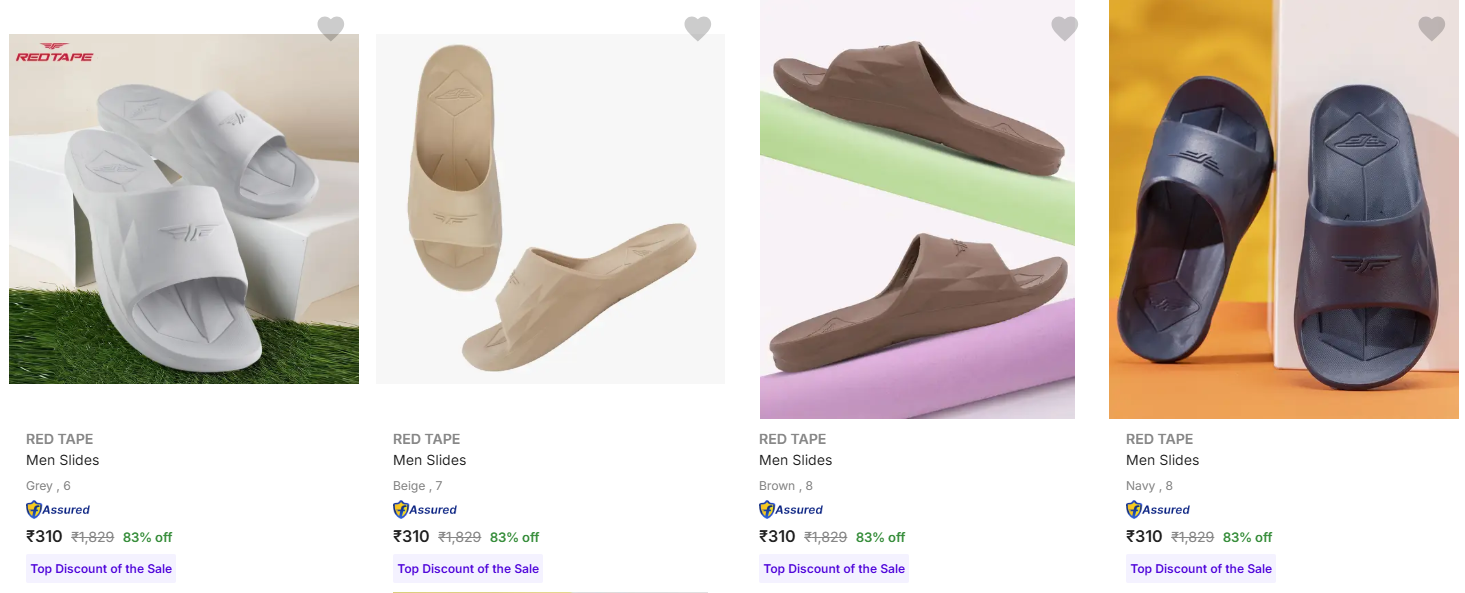Viewport: 1465px width, 593px height.
Task: Open the Men Slides link for grey pair
Action: coord(63,460)
